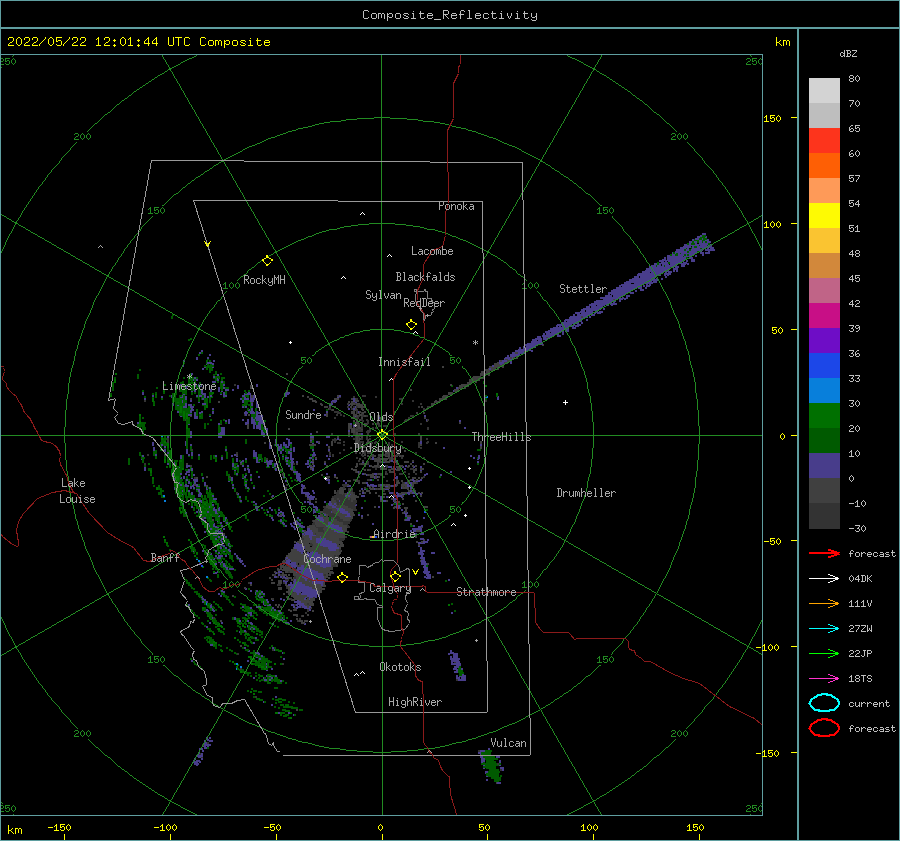Click the Vulcan label

tap(508, 743)
